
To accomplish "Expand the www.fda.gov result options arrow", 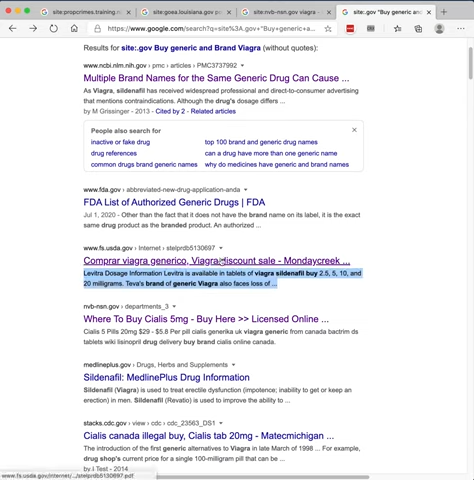I will 245,190.
